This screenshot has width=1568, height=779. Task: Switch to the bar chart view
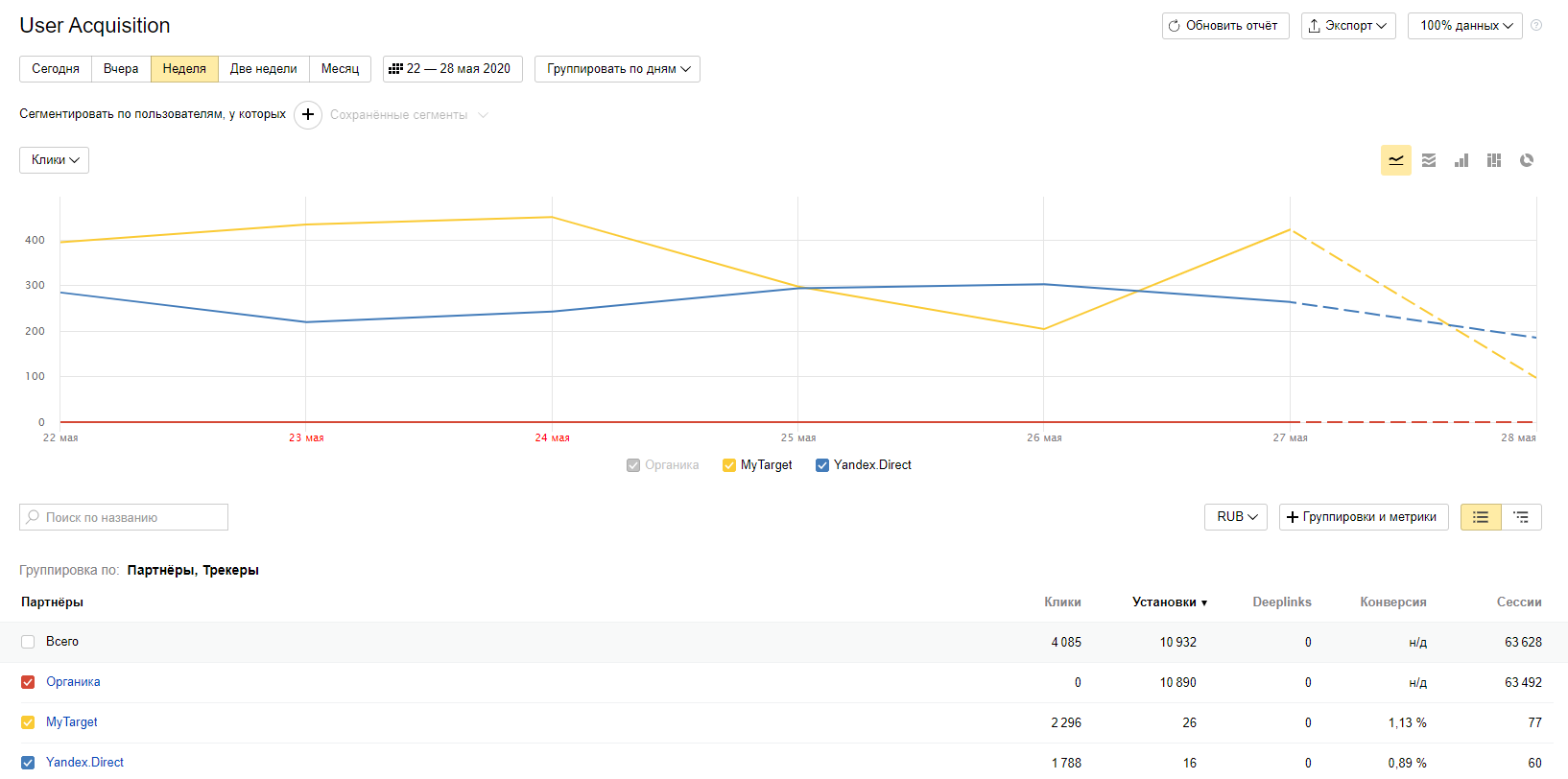(1461, 160)
